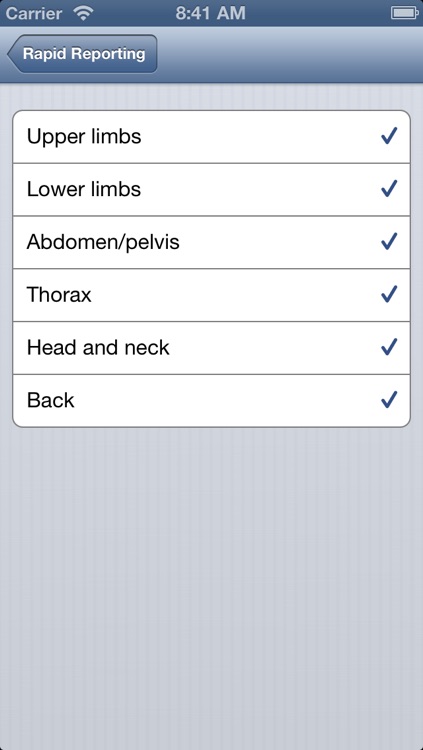Select the Lower limbs row text
This screenshot has width=423, height=750.
pyautogui.click(x=84, y=189)
